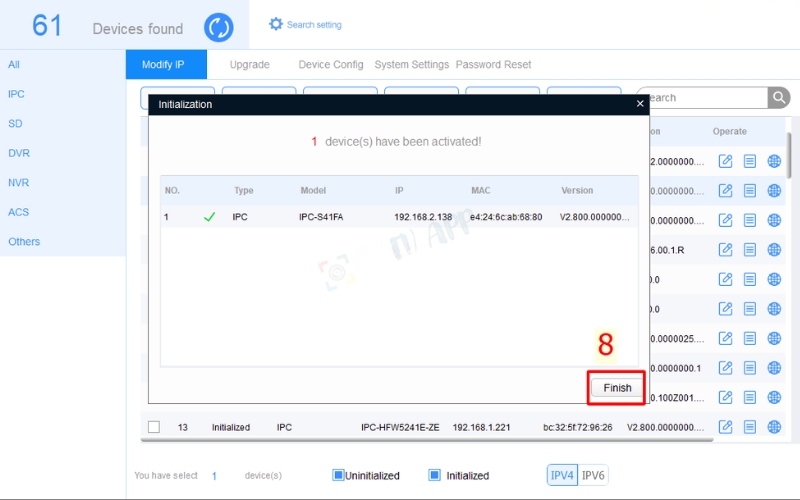Click edit pencil icon in the 2.0000000 row
This screenshot has width=800, height=500.
[x=725, y=161]
